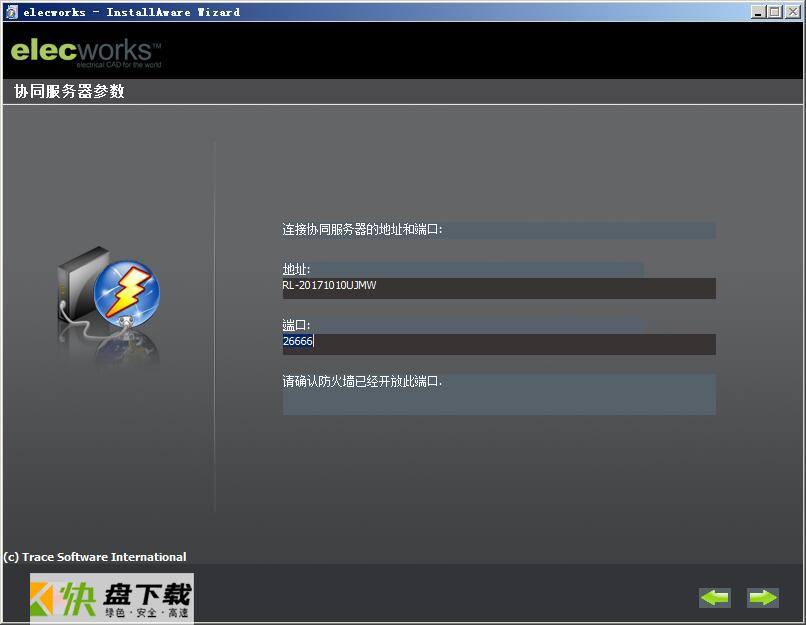Click the port field showing 26666
The height and width of the screenshot is (625, 806).
click(x=499, y=344)
